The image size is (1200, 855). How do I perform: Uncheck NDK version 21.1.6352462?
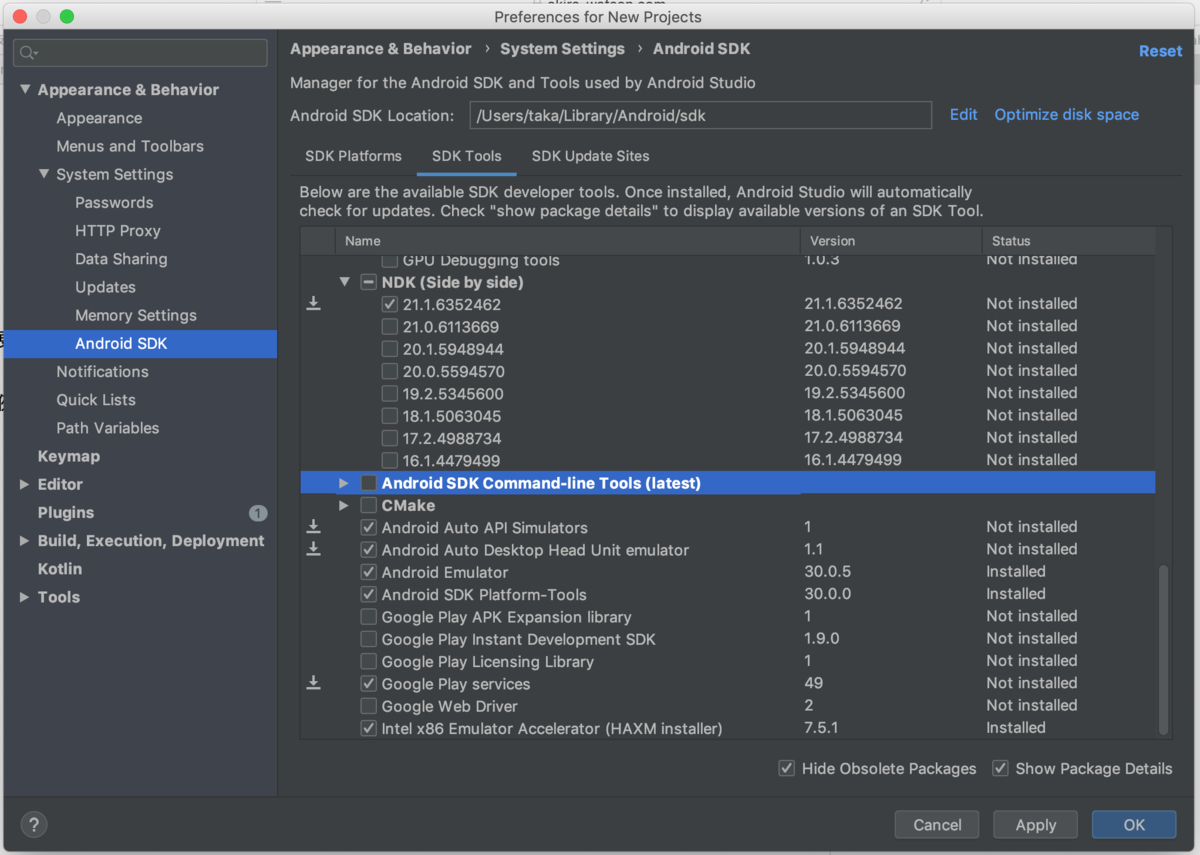(390, 304)
